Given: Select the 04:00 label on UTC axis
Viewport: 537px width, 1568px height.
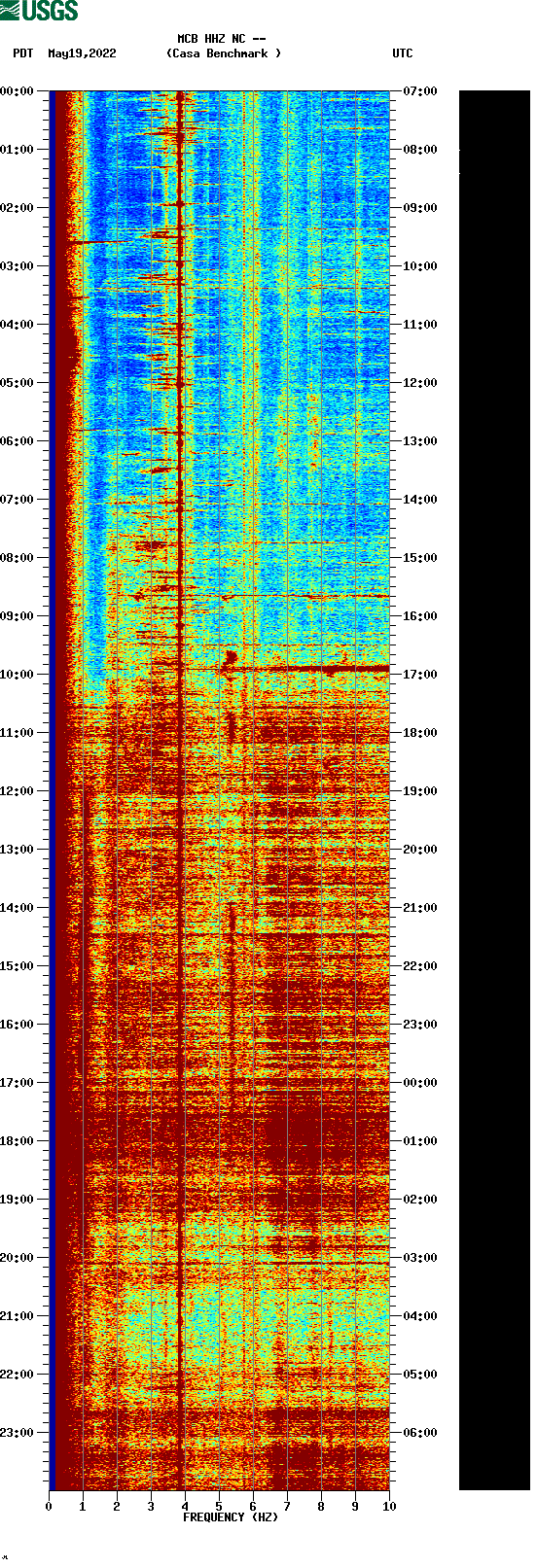Looking at the screenshot, I should [420, 1316].
